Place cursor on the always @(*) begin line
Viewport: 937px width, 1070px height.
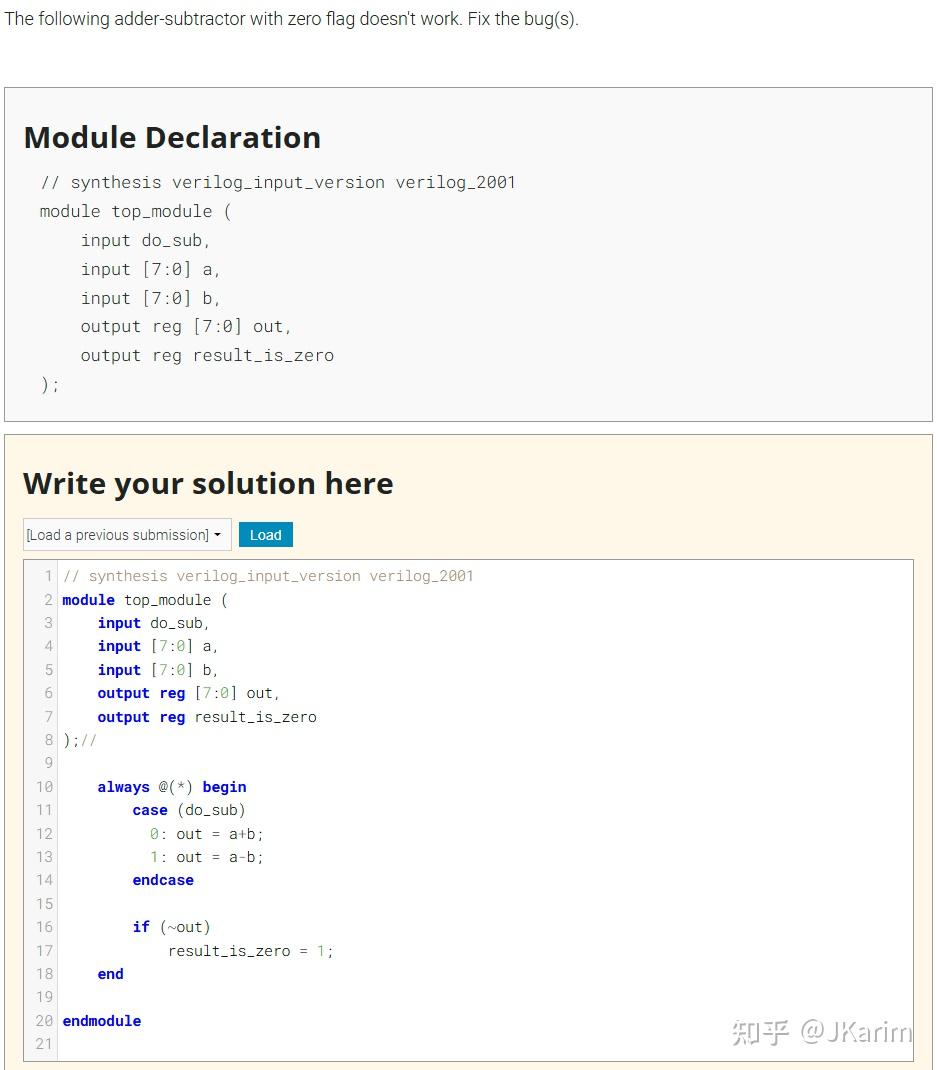(x=172, y=787)
